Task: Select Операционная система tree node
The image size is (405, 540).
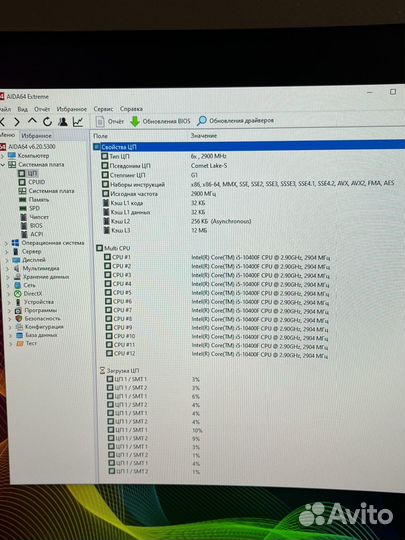Action: [x=53, y=243]
